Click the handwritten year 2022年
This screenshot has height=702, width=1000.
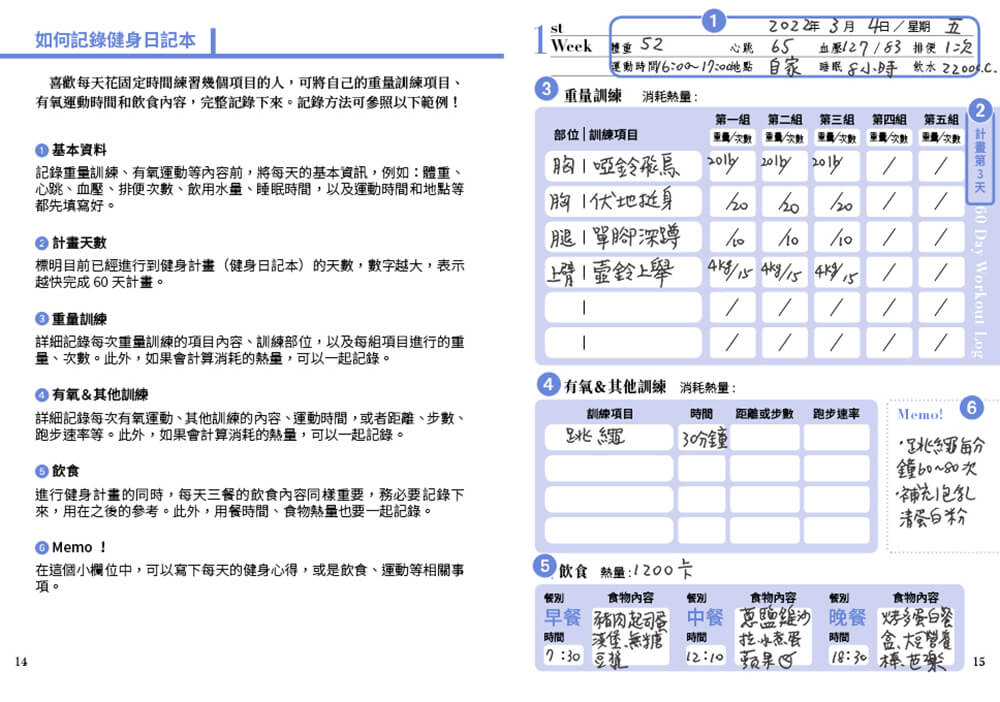[x=793, y=26]
